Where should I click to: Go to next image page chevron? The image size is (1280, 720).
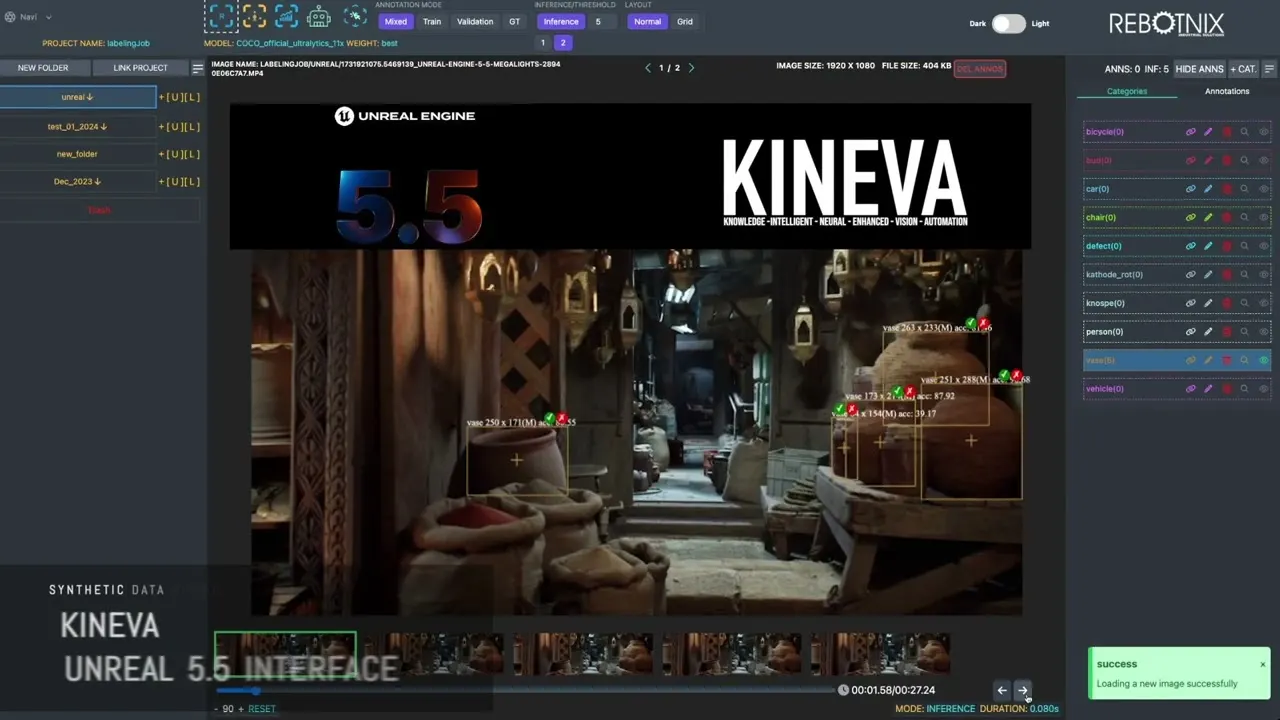(x=691, y=68)
